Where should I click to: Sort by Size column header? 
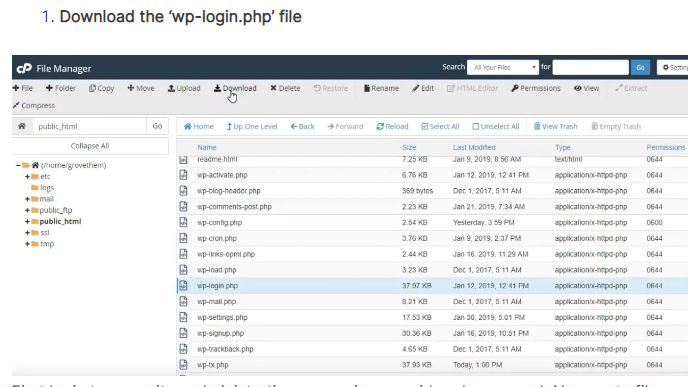[409, 147]
